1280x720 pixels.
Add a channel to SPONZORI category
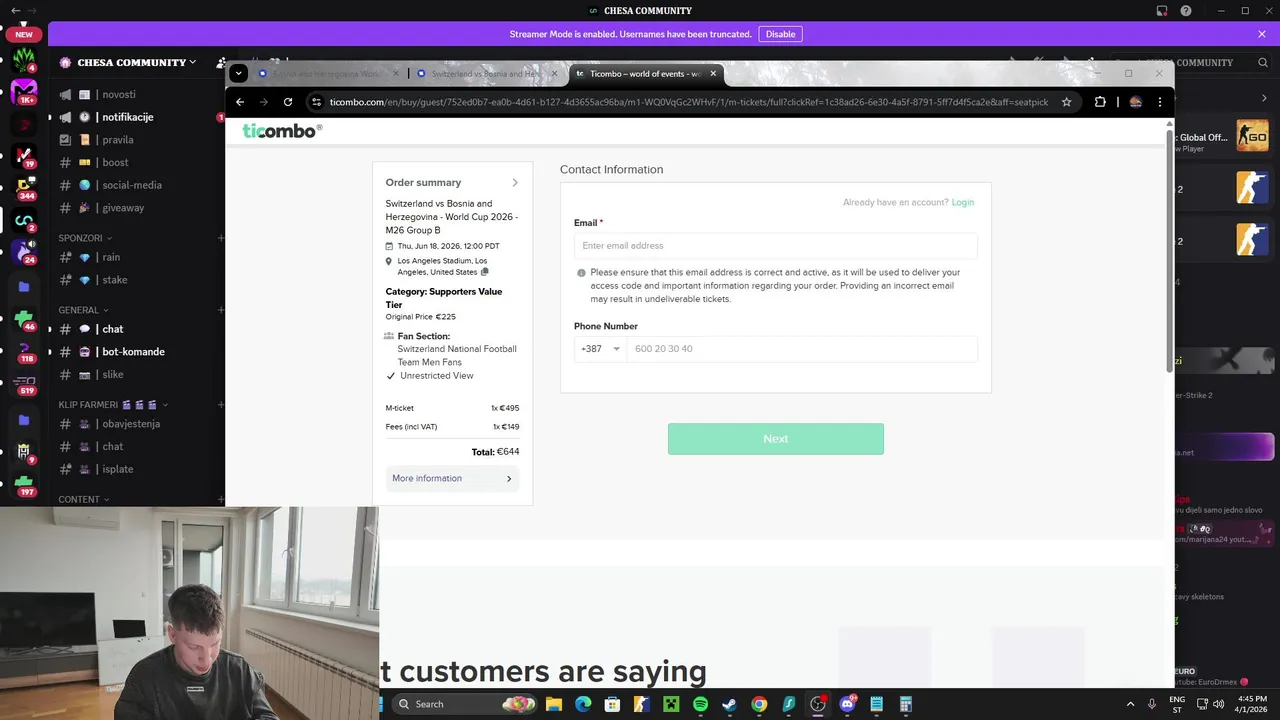pos(221,238)
